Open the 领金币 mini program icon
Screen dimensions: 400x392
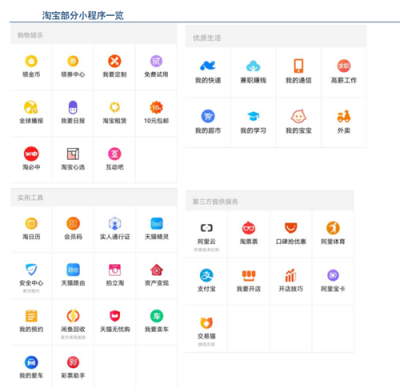click(31, 61)
